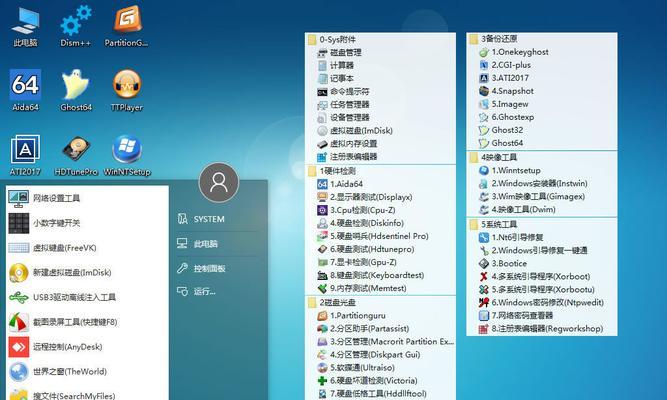Viewport: 667px width, 400px height.
Task: Launch 3.Wim映像工具(Gimagex)
Action: pyautogui.click(x=542, y=197)
